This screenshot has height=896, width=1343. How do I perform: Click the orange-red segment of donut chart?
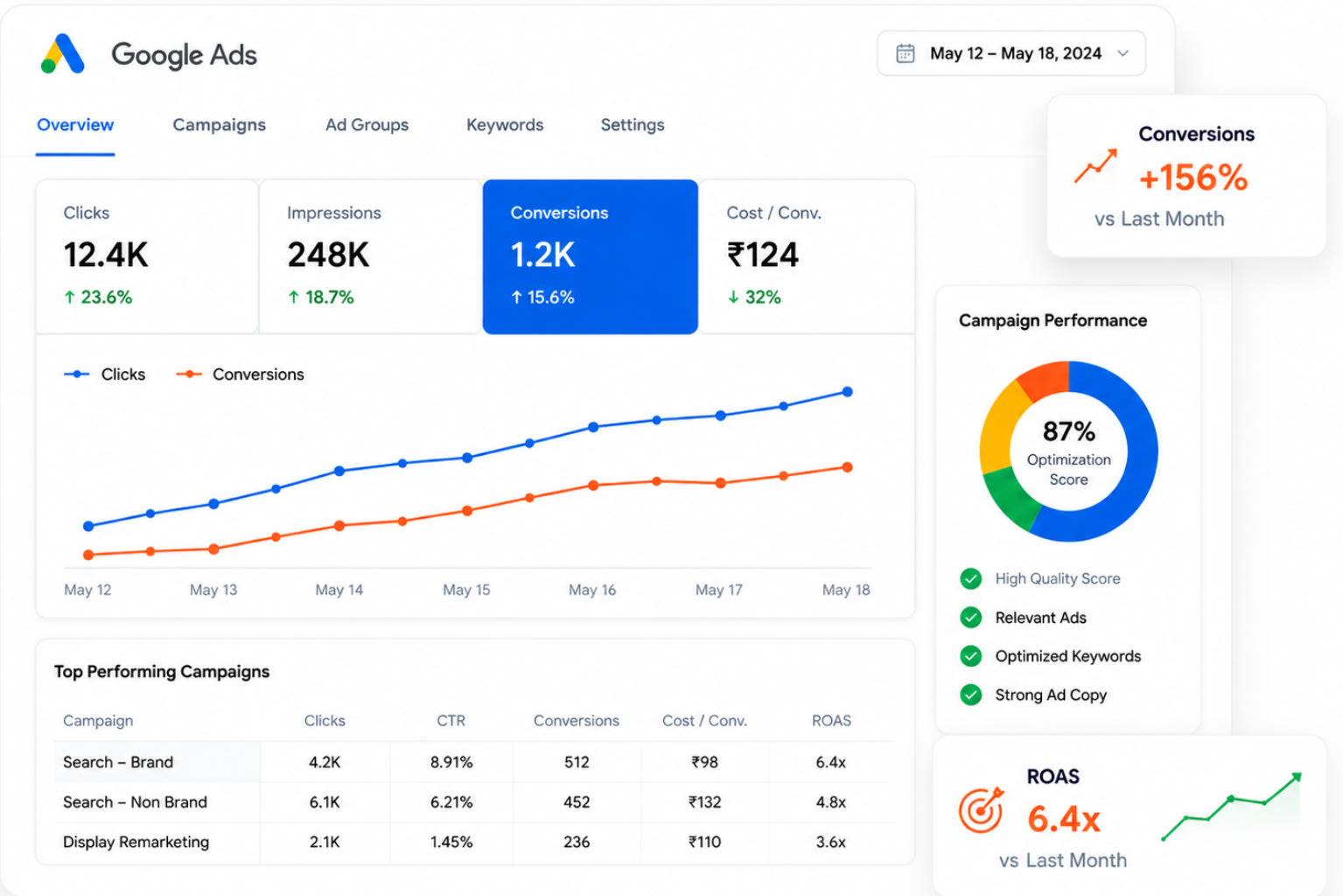[x=1045, y=378]
